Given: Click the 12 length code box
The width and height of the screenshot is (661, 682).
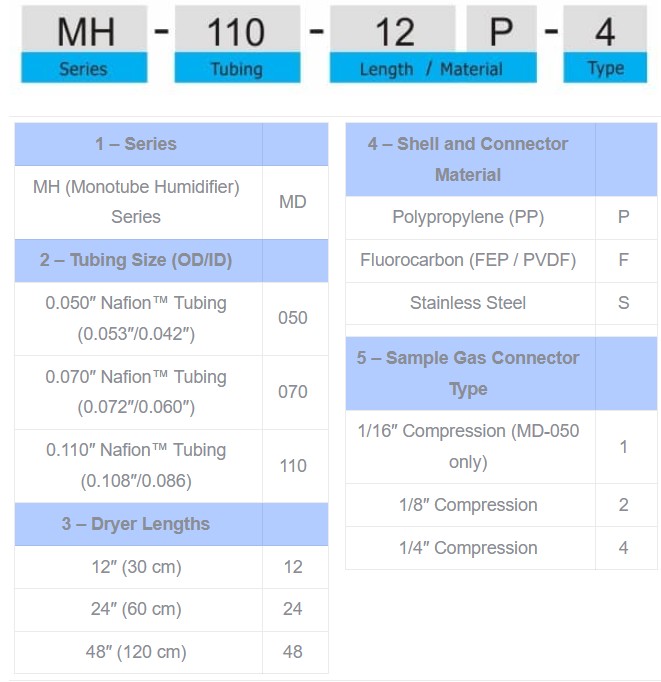Looking at the screenshot, I should coord(393,30).
